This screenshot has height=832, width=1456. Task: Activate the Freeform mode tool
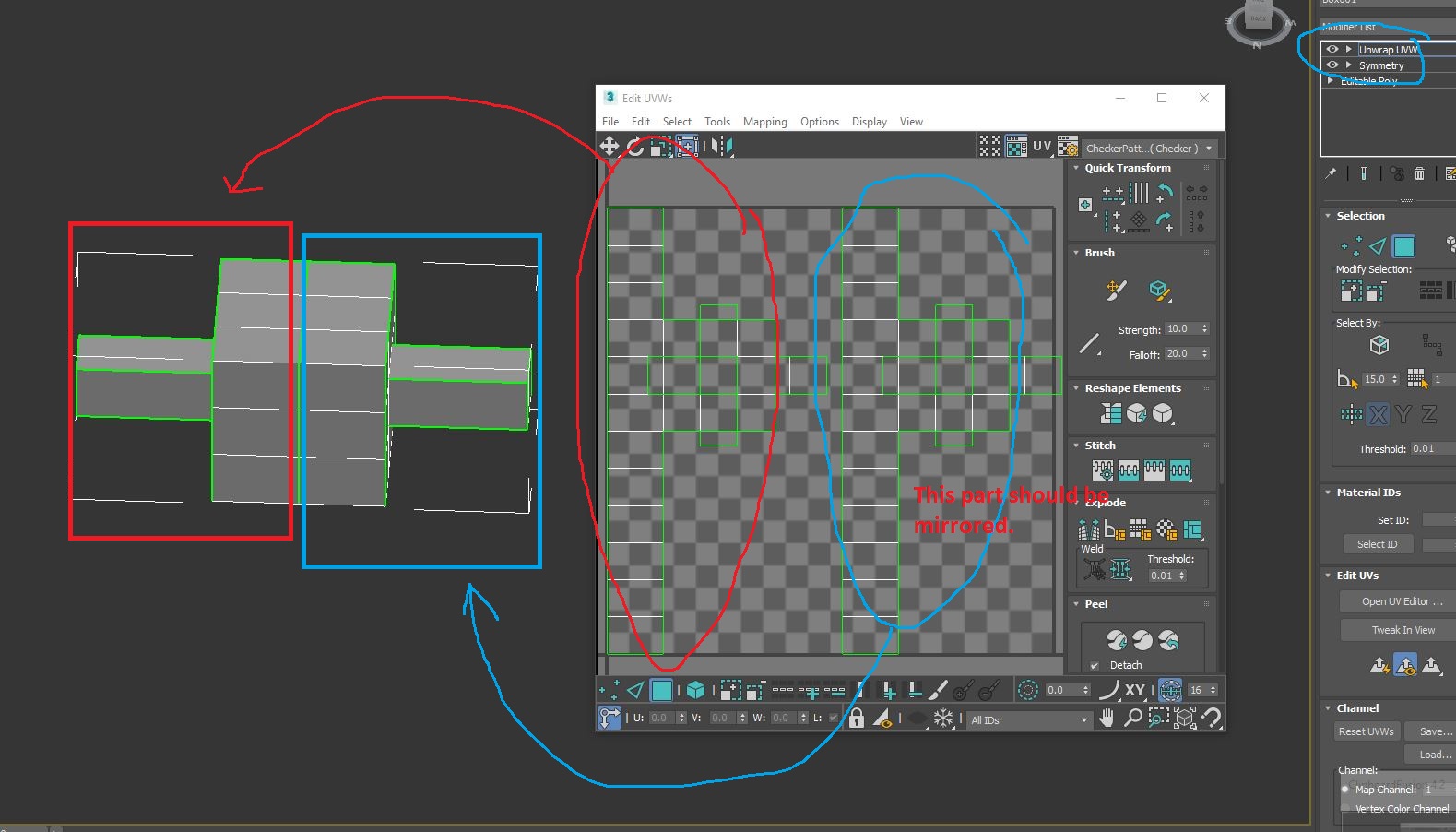(686, 146)
